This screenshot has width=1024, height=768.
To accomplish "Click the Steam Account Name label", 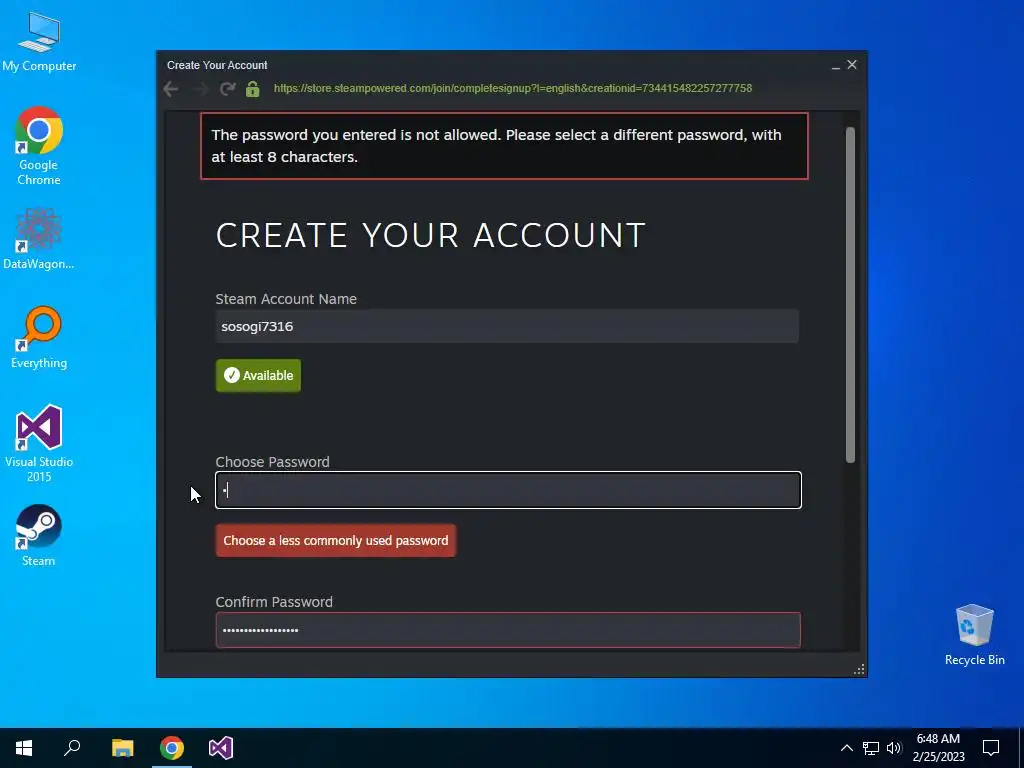I will point(286,299).
